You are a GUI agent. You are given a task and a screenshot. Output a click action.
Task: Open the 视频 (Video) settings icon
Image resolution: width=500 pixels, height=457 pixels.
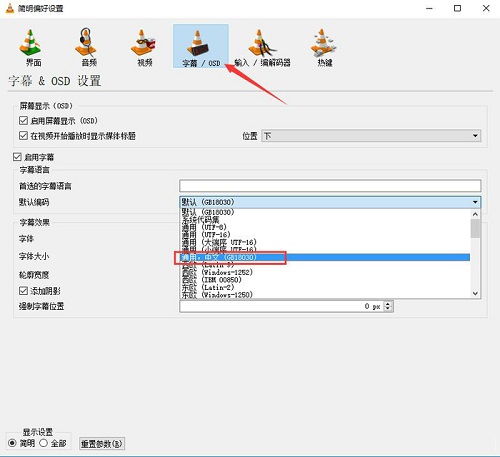(x=144, y=47)
